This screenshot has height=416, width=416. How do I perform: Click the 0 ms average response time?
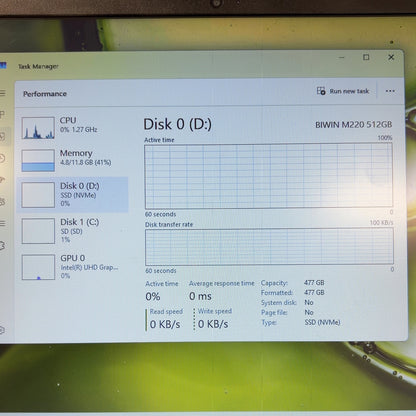click(200, 296)
